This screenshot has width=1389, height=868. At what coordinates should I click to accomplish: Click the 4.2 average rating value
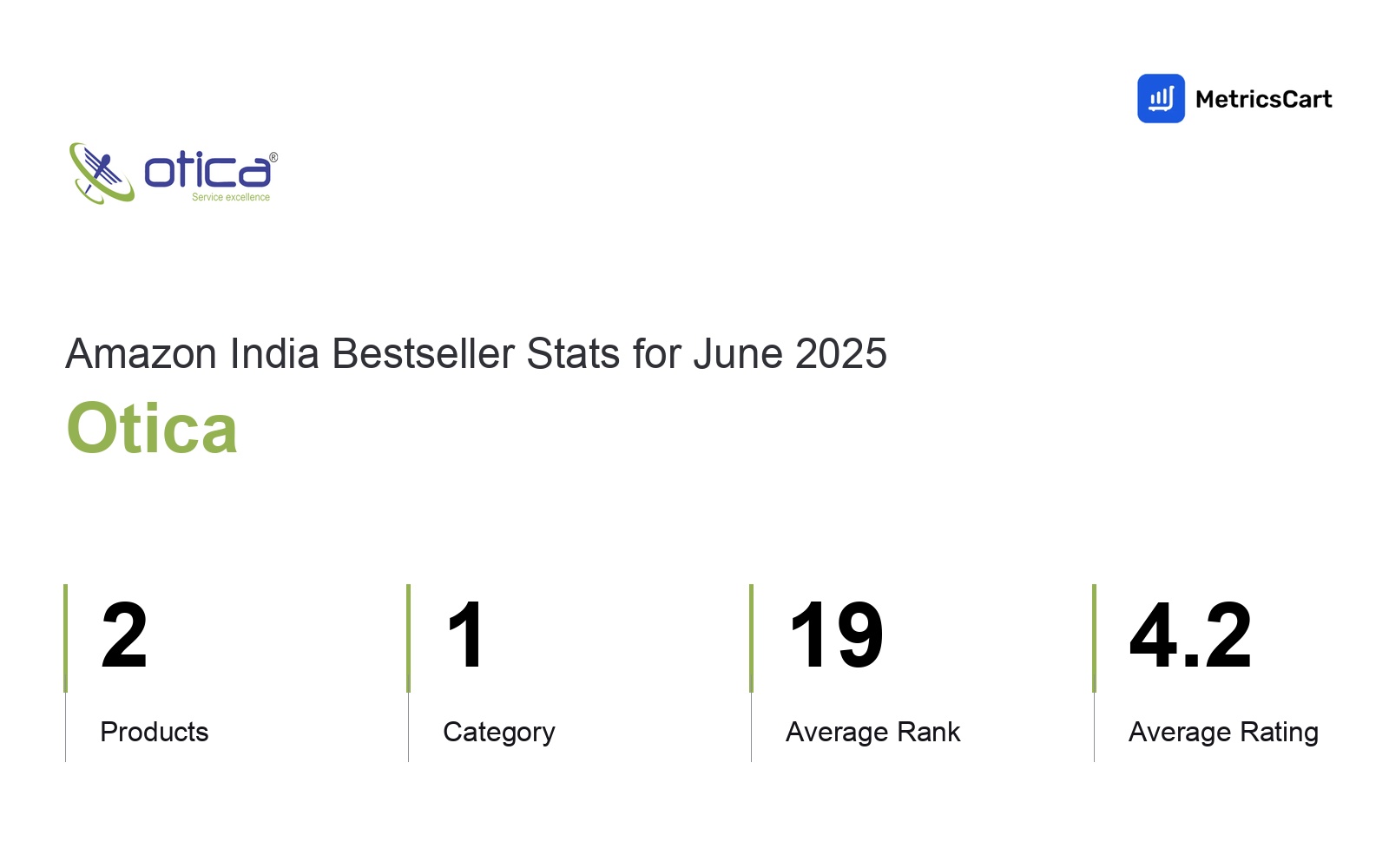coord(1190,636)
